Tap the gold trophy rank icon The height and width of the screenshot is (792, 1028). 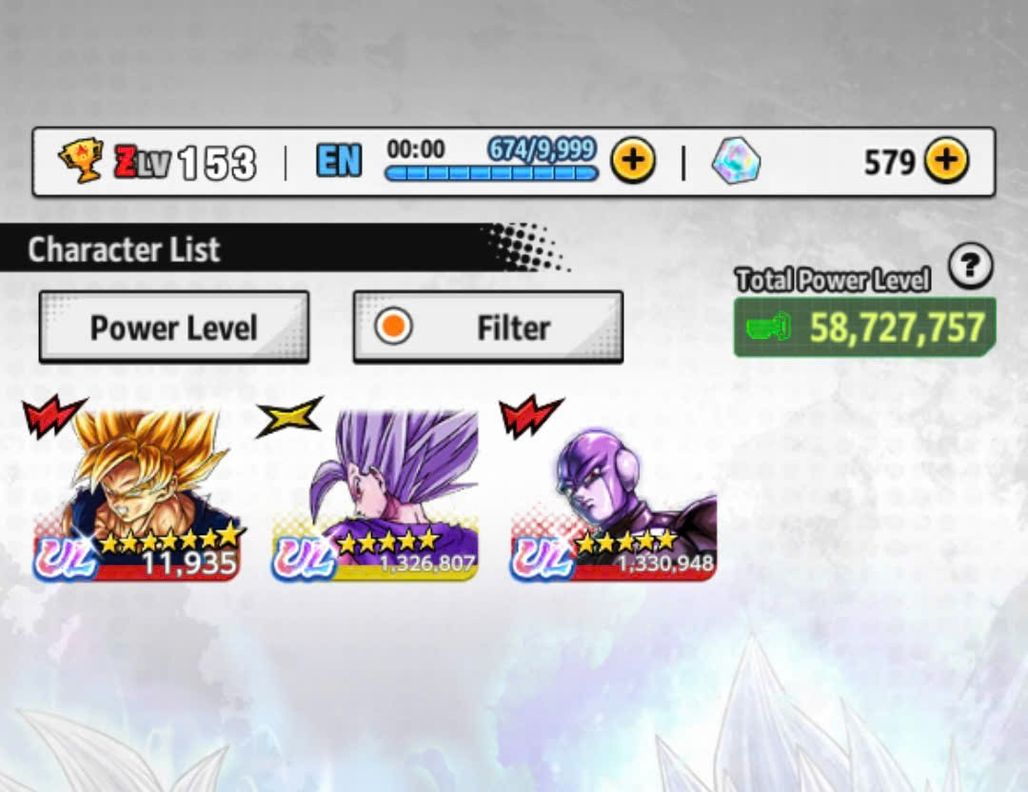click(x=81, y=161)
